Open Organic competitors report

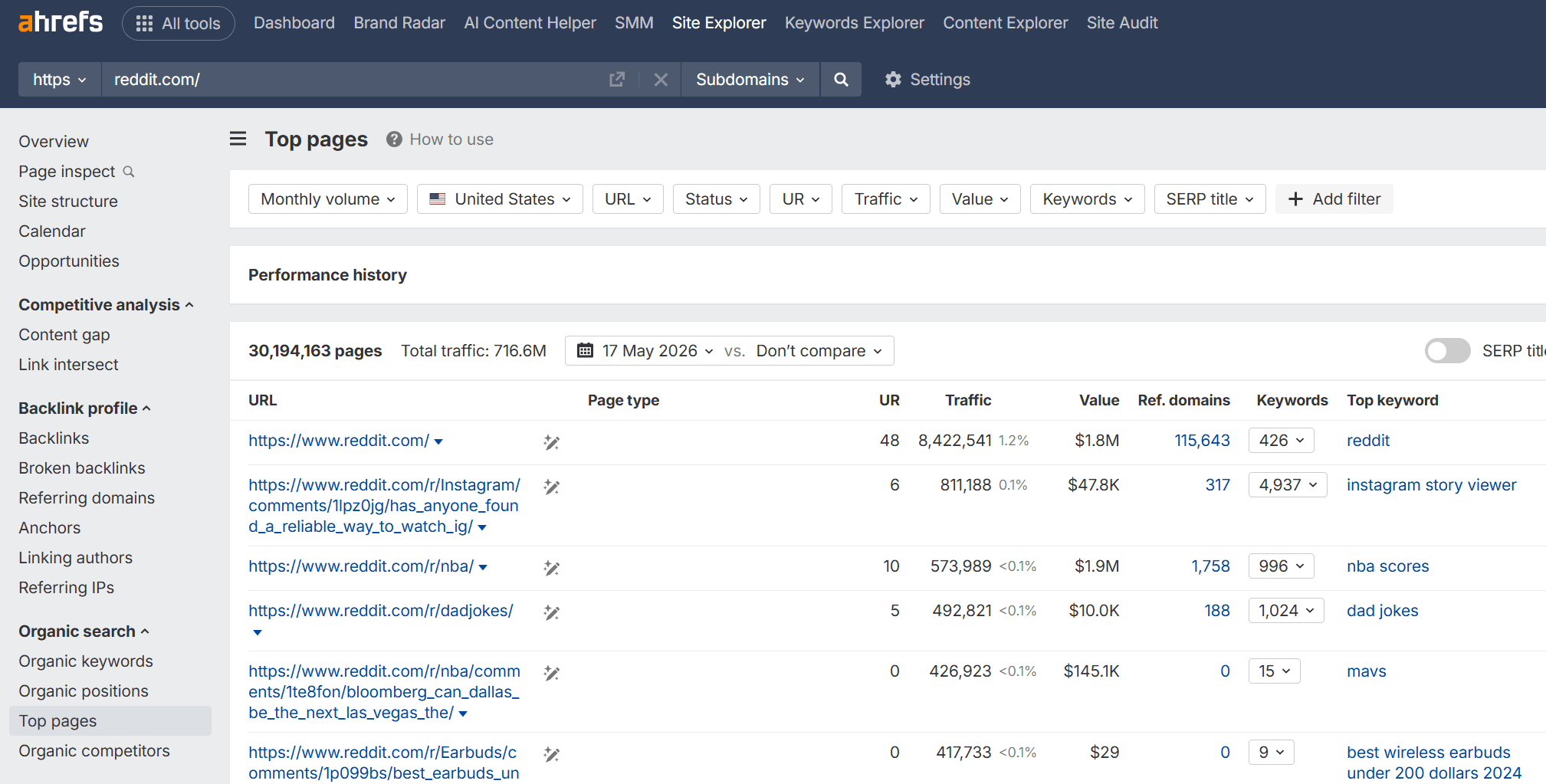point(94,751)
